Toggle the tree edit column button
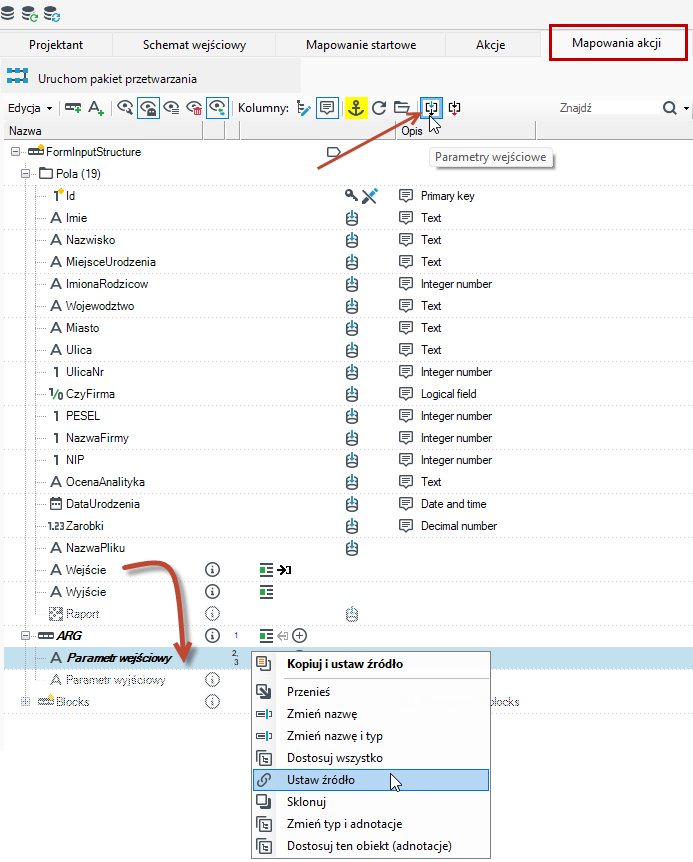 [303, 108]
